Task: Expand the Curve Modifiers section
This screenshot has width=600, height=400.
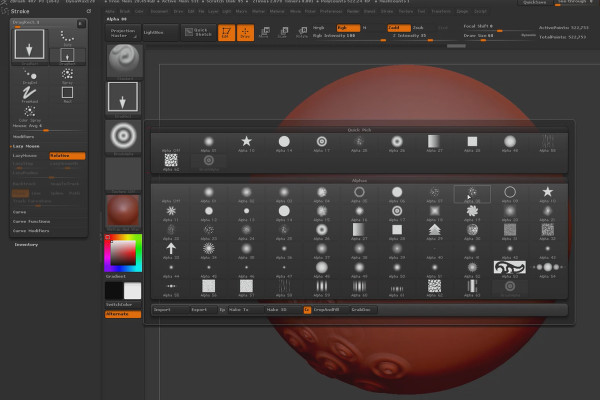Action: pyautogui.click(x=31, y=231)
